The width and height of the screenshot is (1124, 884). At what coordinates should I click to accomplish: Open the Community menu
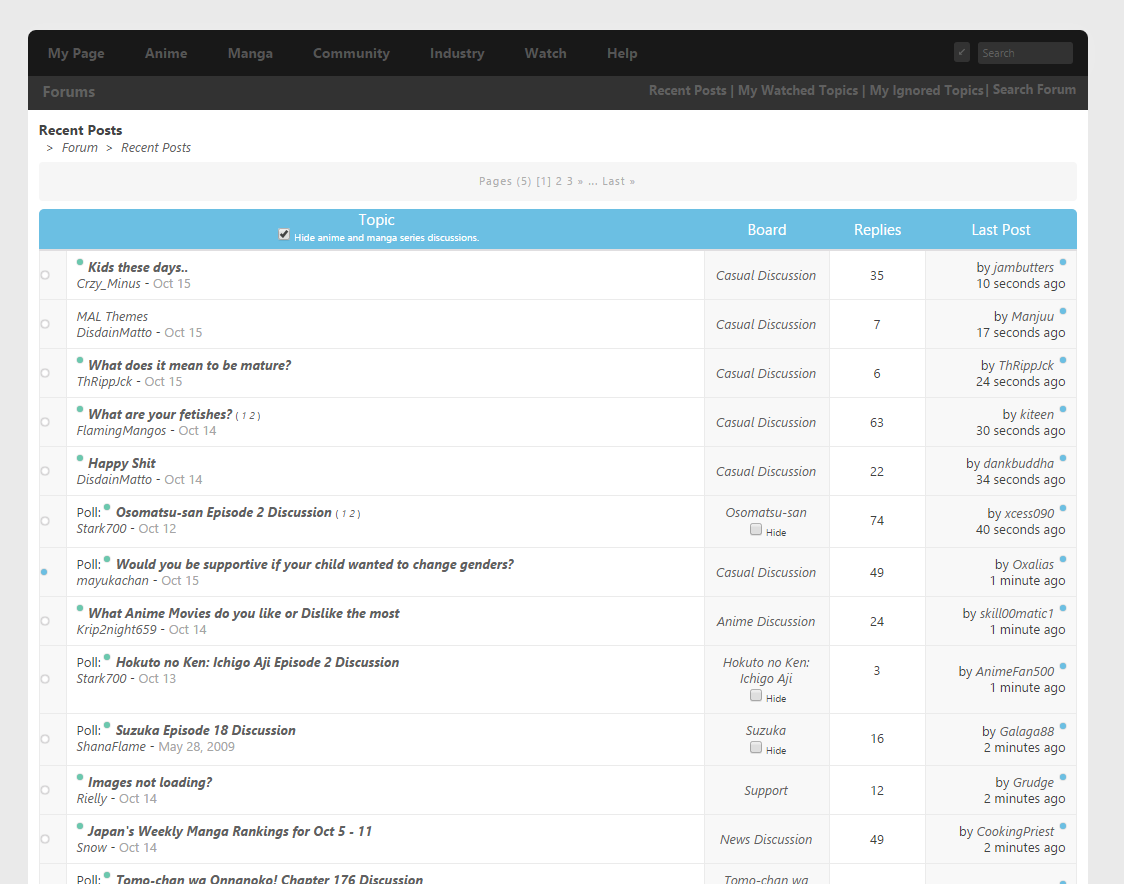click(x=351, y=53)
